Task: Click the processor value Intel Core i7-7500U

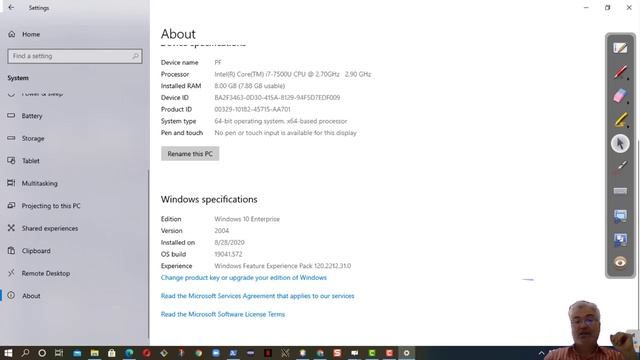Action: pos(293,74)
